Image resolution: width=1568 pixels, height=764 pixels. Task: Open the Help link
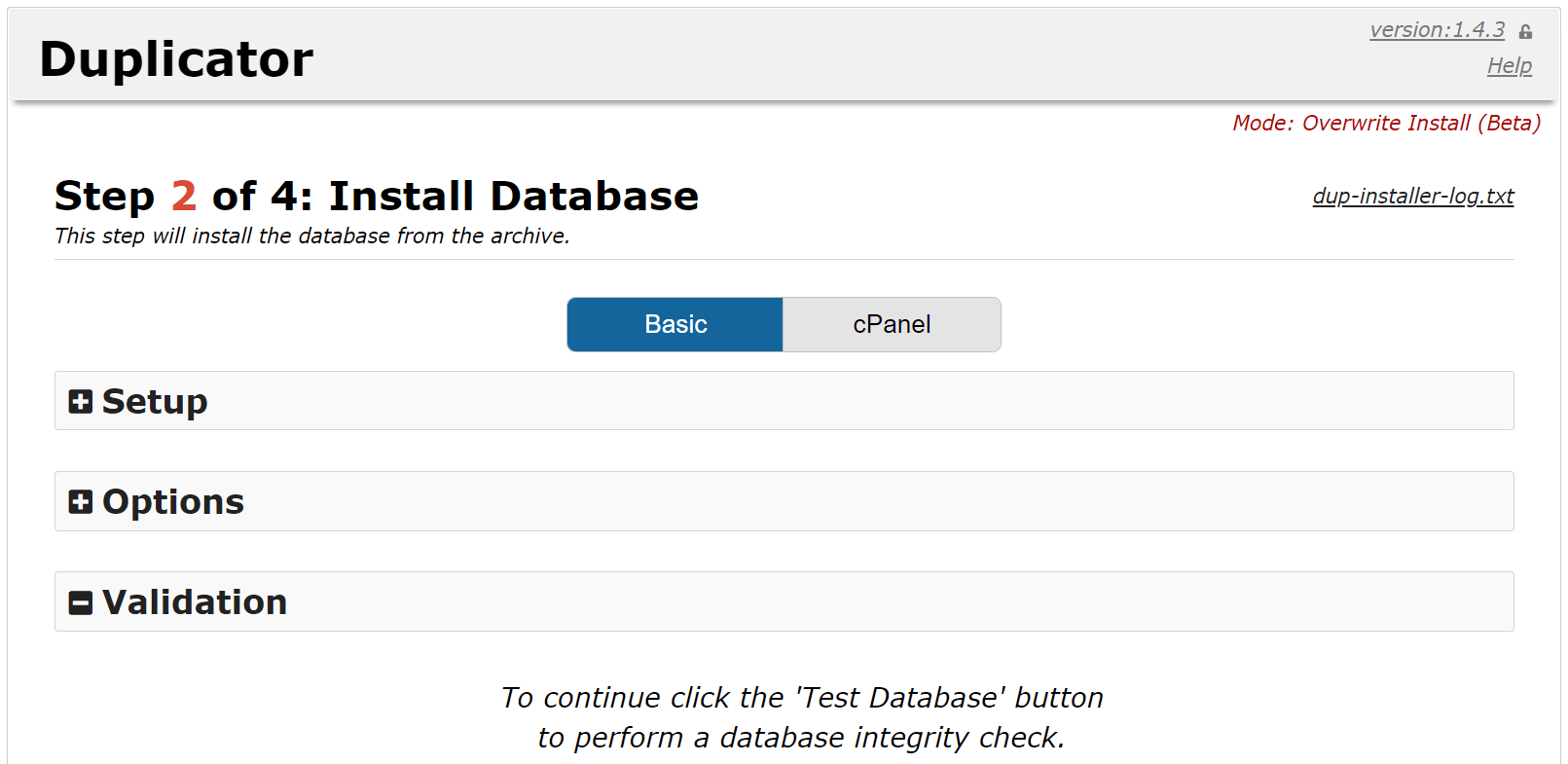coord(1509,66)
